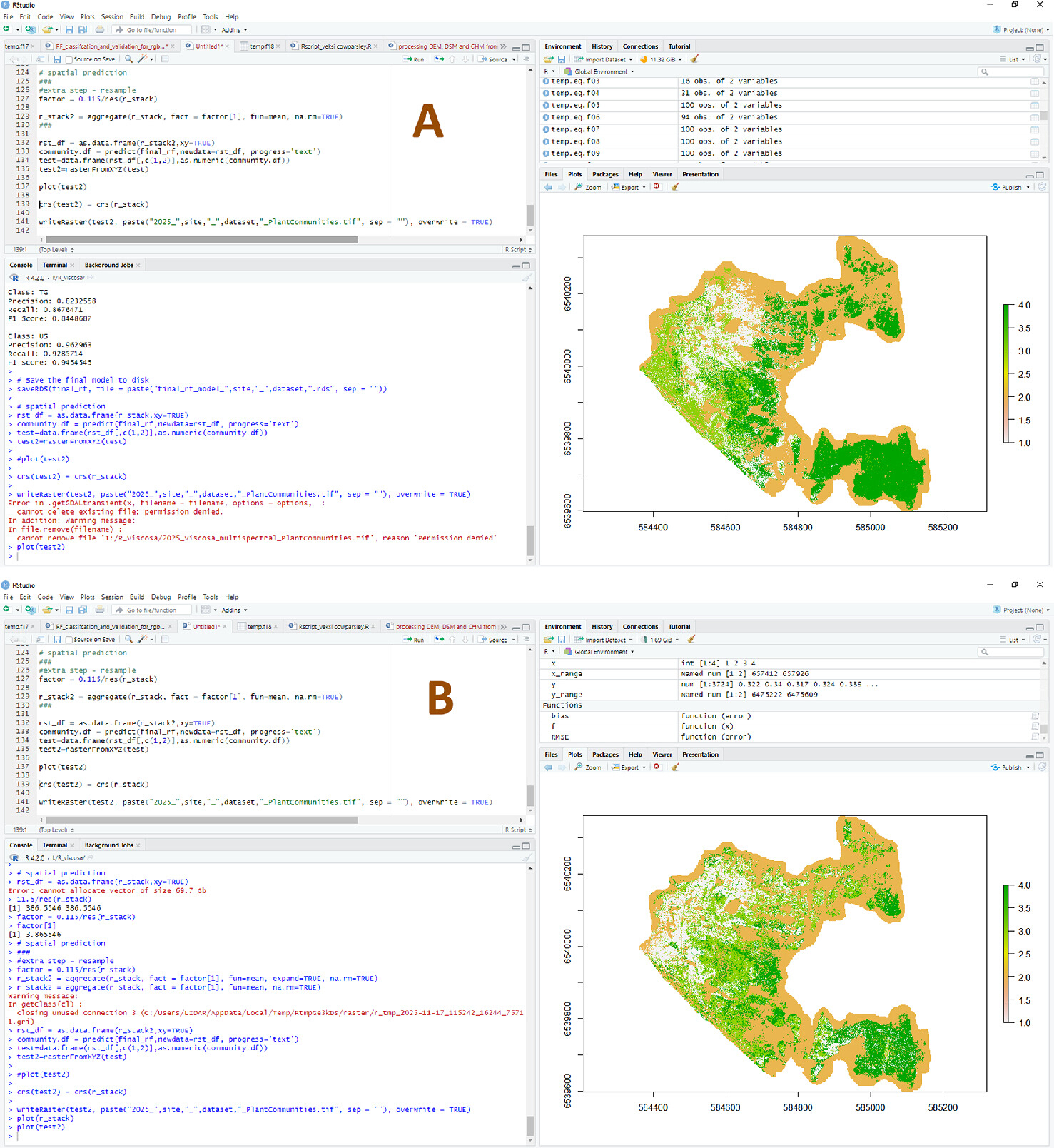Click clear console broom in top window
The image size is (1054, 1148).
(x=527, y=278)
